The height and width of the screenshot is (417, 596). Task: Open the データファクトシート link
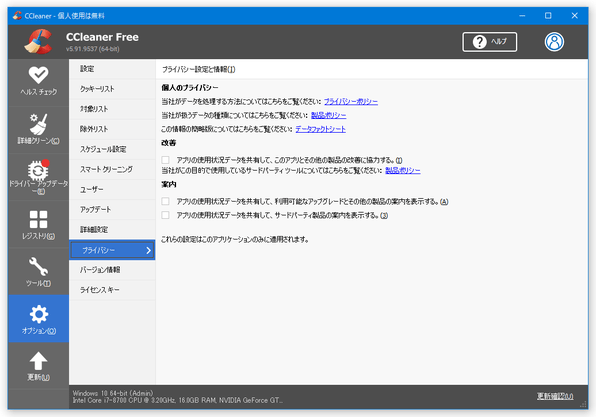coord(320,129)
